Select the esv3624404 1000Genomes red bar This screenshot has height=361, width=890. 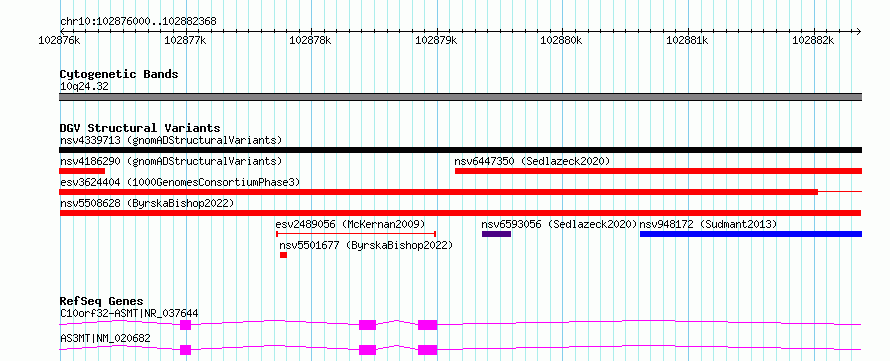pyautogui.click(x=439, y=192)
